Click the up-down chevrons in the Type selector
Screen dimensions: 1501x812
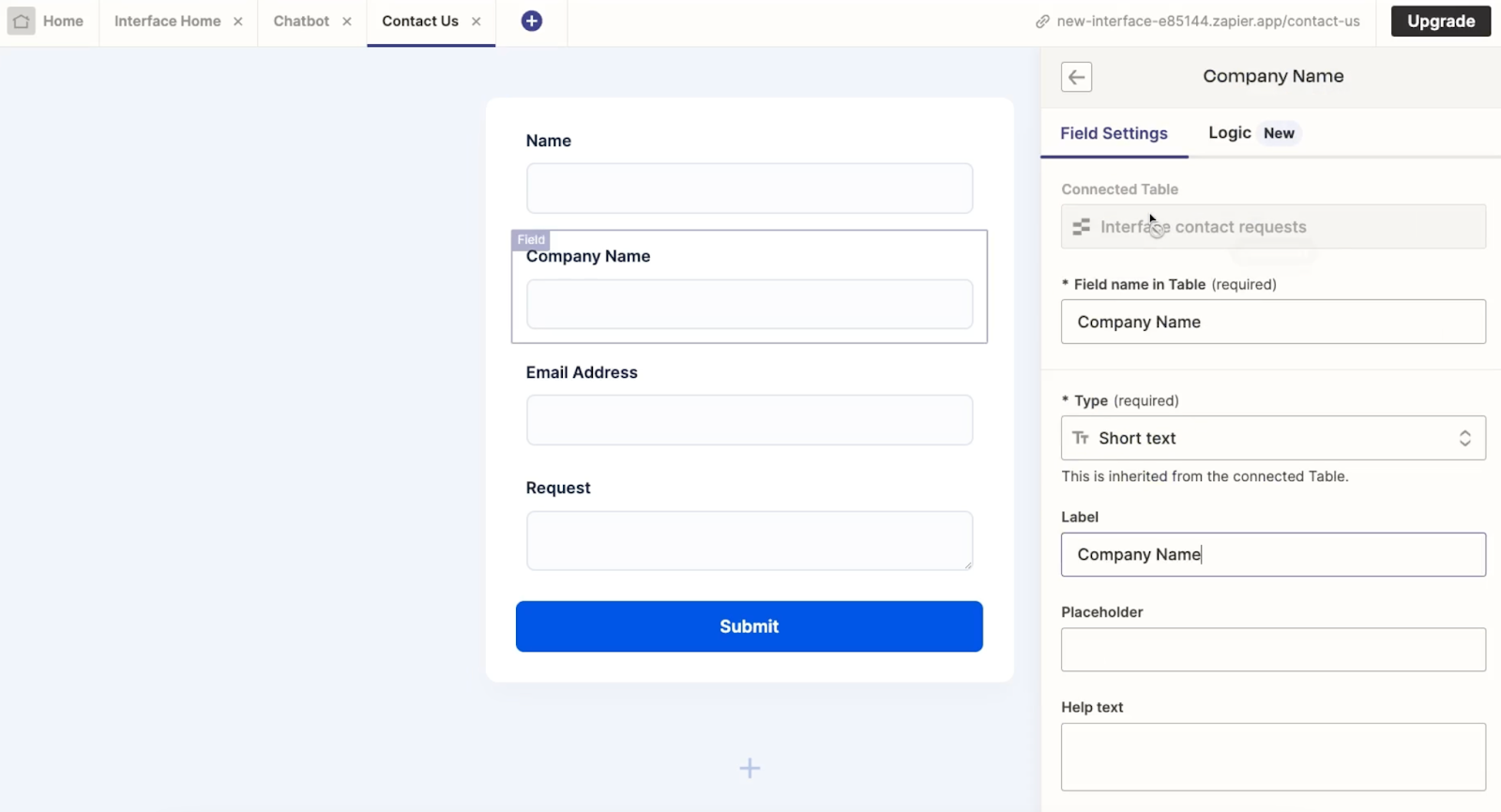pyautogui.click(x=1464, y=438)
